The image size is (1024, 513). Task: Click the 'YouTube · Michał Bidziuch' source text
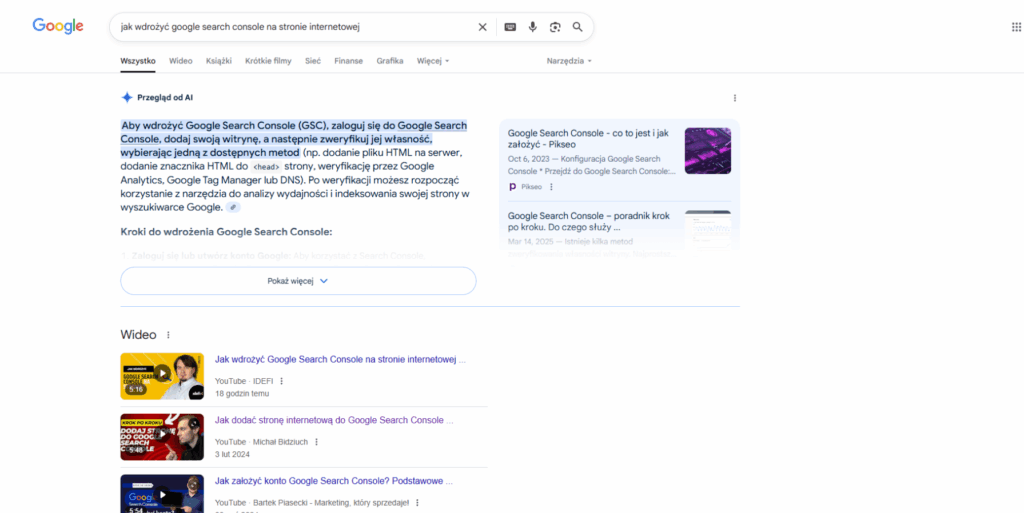click(261, 442)
